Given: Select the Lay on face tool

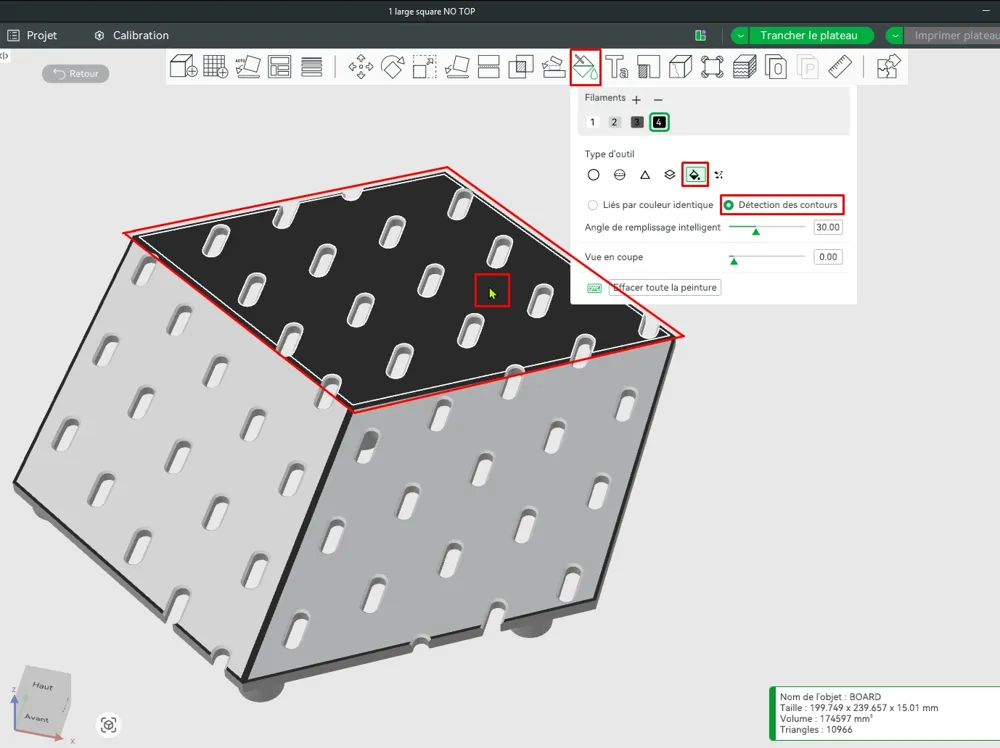Looking at the screenshot, I should [x=457, y=66].
